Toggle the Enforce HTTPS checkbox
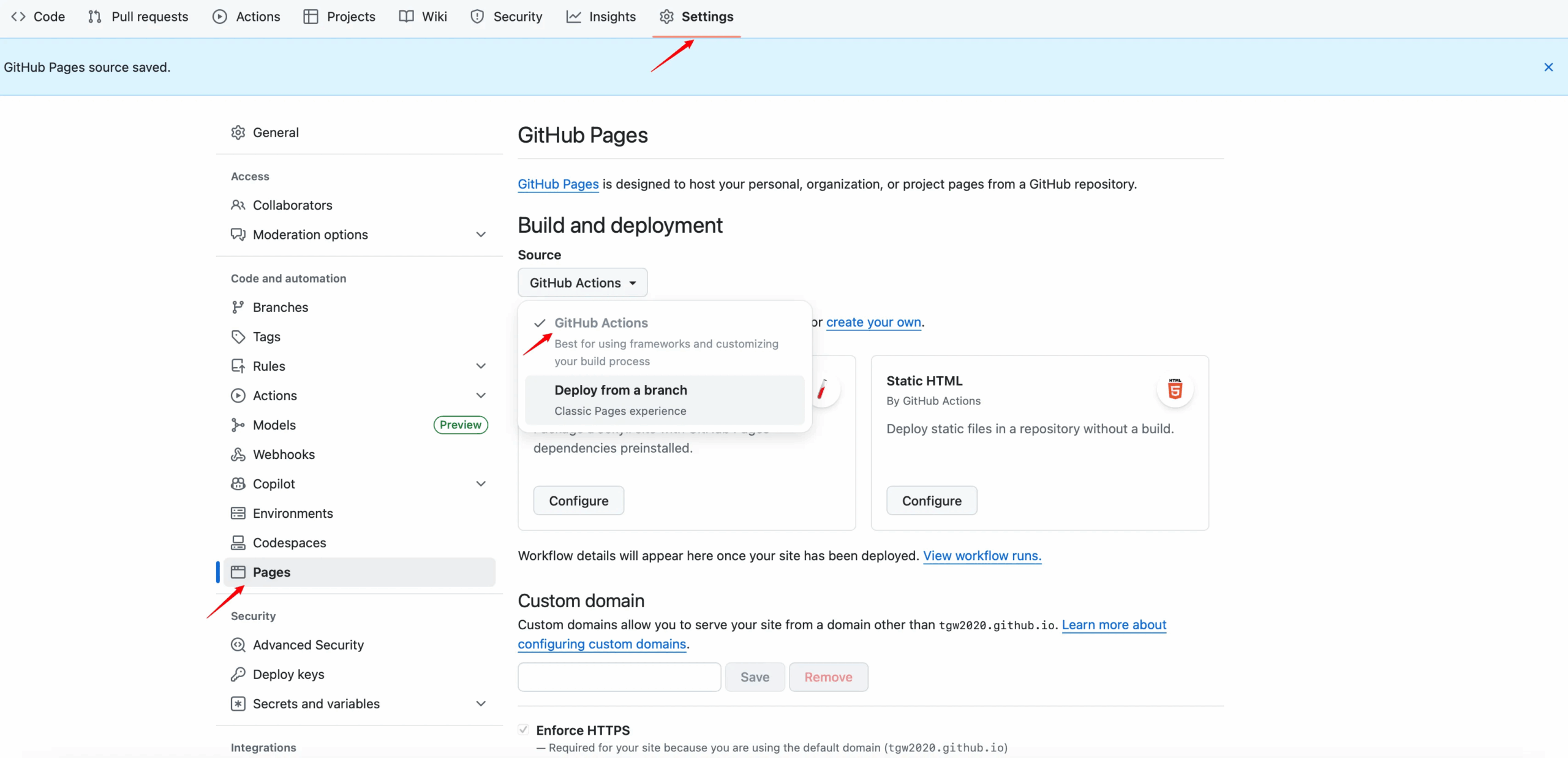Image resolution: width=1568 pixels, height=758 pixels. 523,729
